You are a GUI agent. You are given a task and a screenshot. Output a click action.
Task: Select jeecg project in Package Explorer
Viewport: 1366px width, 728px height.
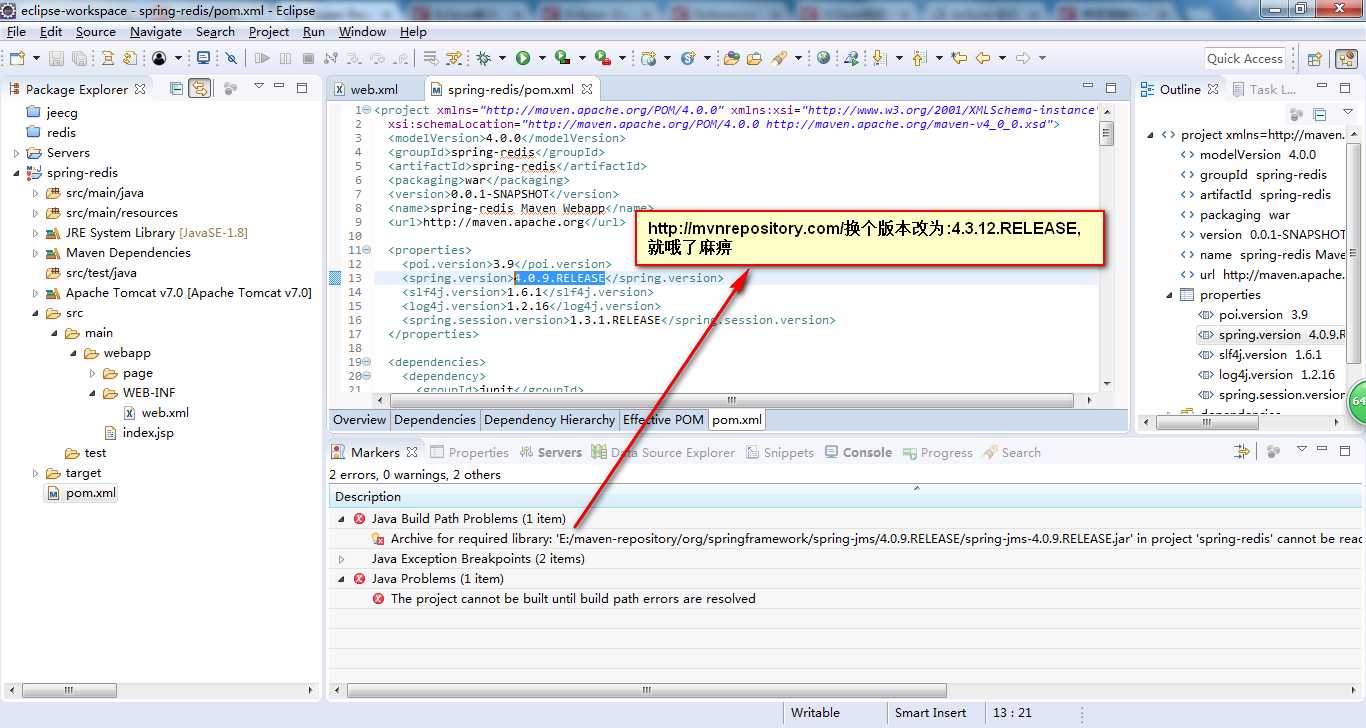(50, 113)
